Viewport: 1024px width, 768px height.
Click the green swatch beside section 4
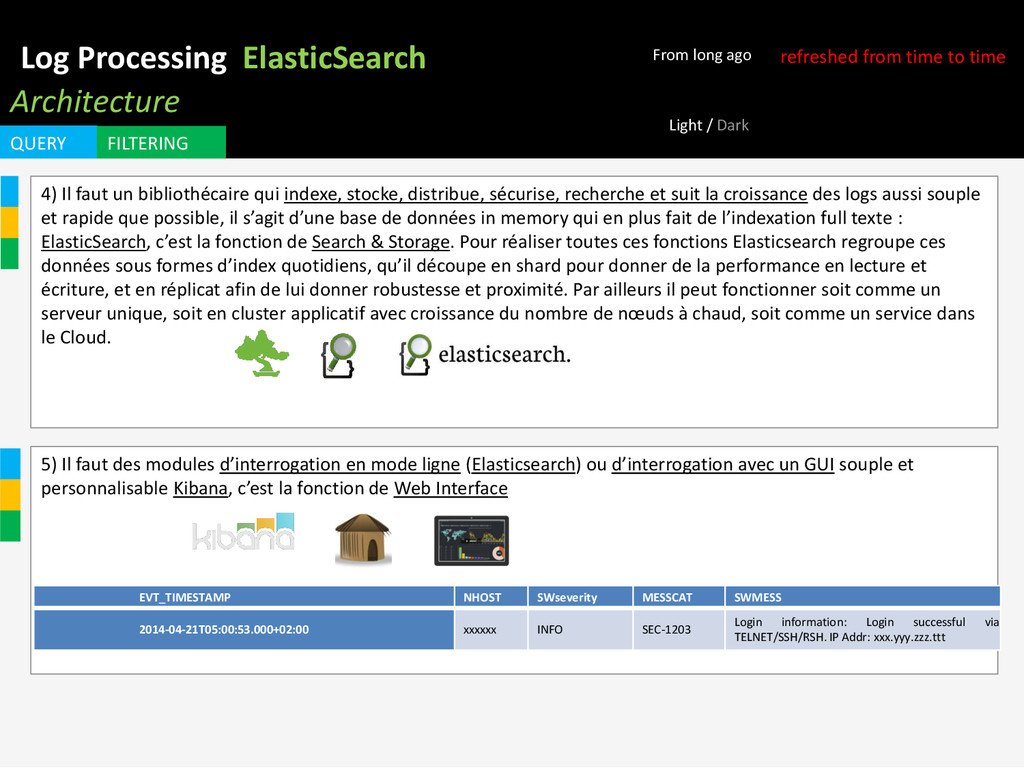tap(9, 254)
